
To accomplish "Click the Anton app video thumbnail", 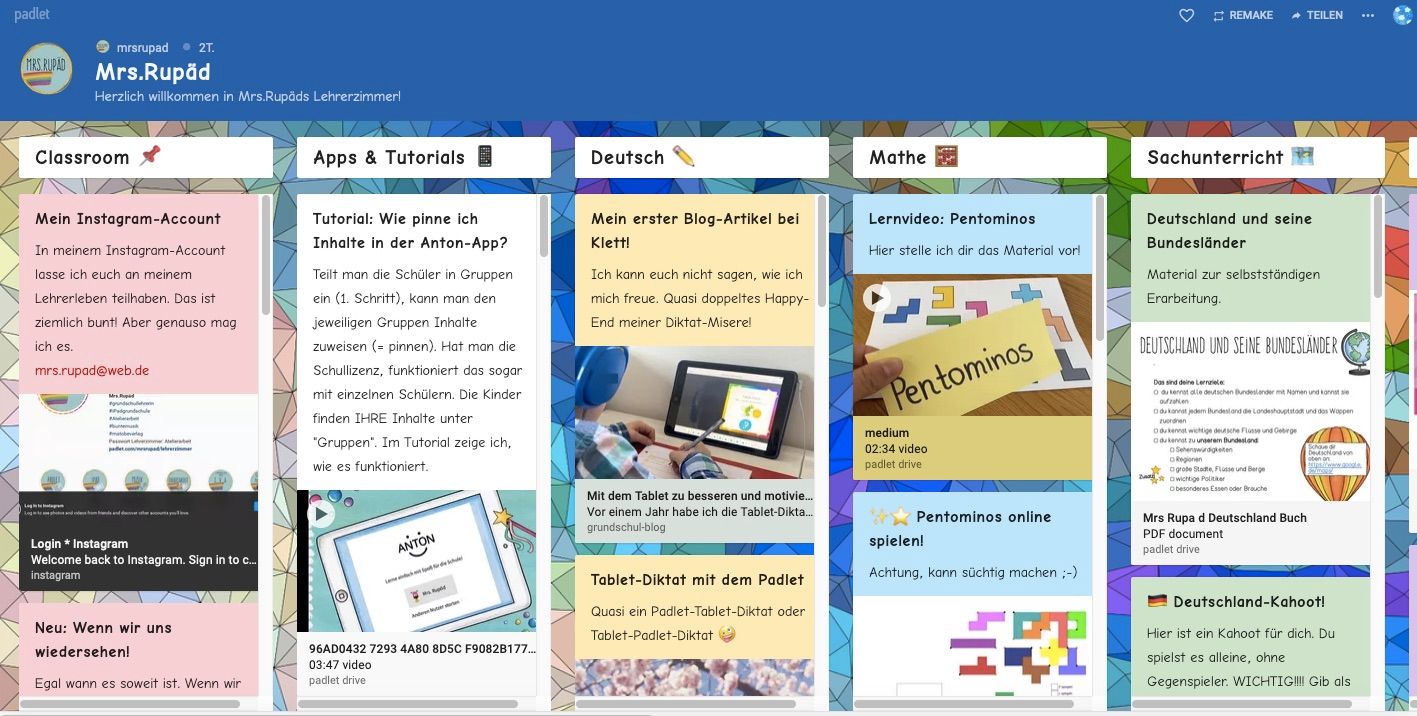I will 416,560.
